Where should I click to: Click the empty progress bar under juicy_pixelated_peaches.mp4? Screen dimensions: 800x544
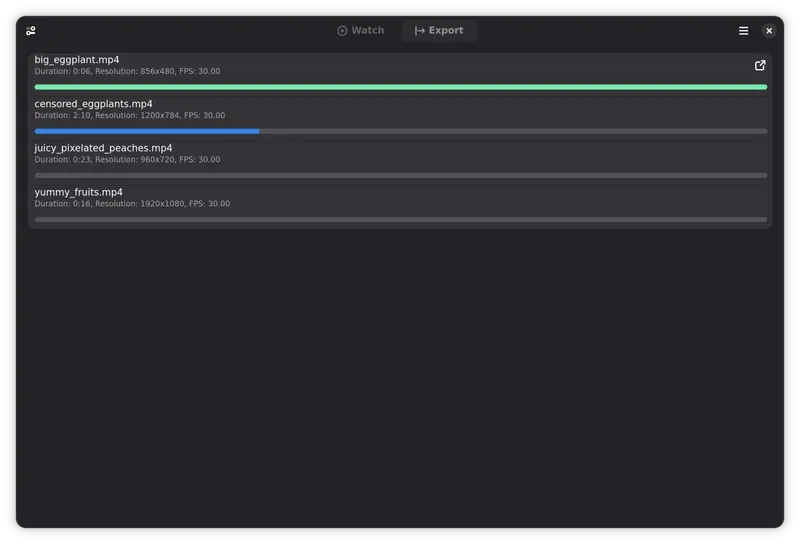[x=400, y=175]
